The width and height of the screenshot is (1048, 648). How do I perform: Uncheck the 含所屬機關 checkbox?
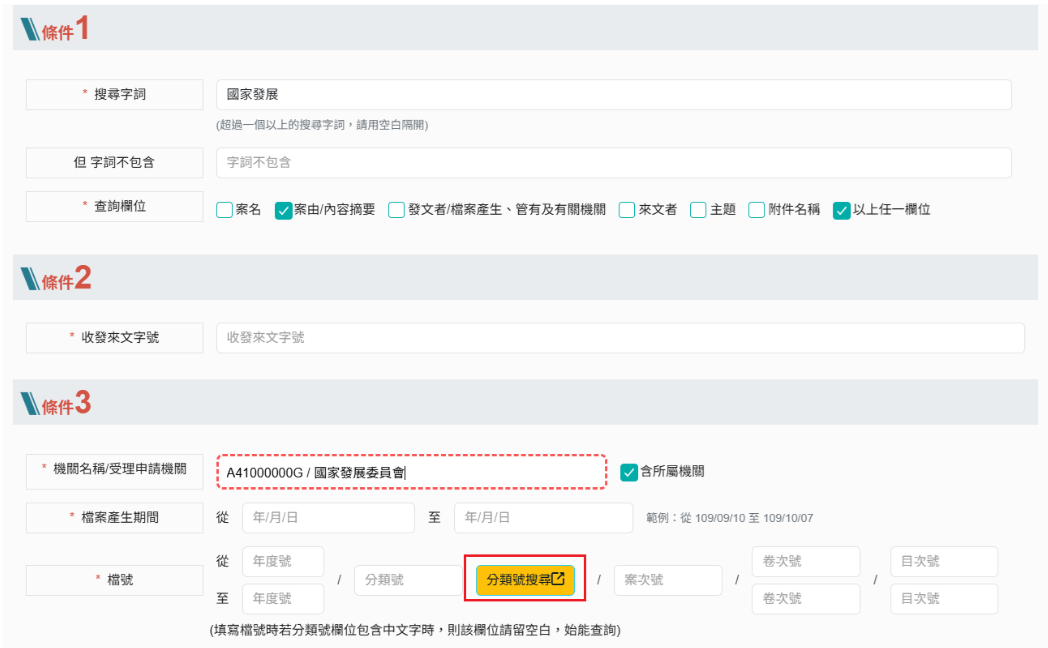(x=629, y=472)
